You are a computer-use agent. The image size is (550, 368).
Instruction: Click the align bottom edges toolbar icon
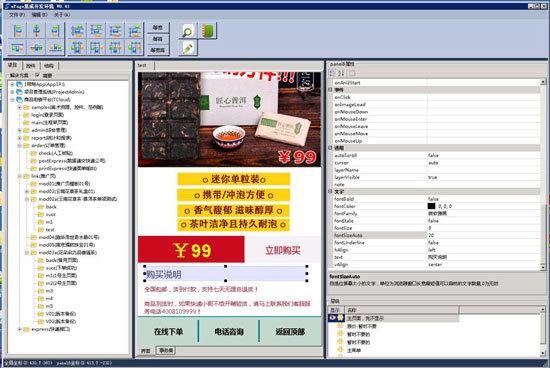point(55,47)
